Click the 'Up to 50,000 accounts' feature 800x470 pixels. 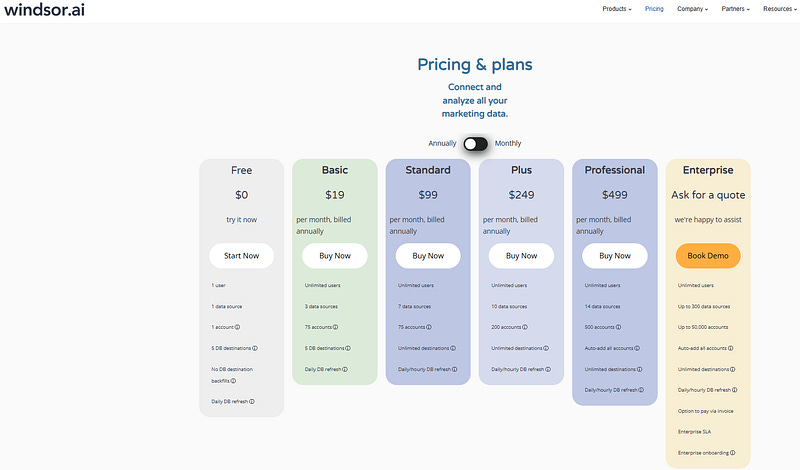(703, 327)
